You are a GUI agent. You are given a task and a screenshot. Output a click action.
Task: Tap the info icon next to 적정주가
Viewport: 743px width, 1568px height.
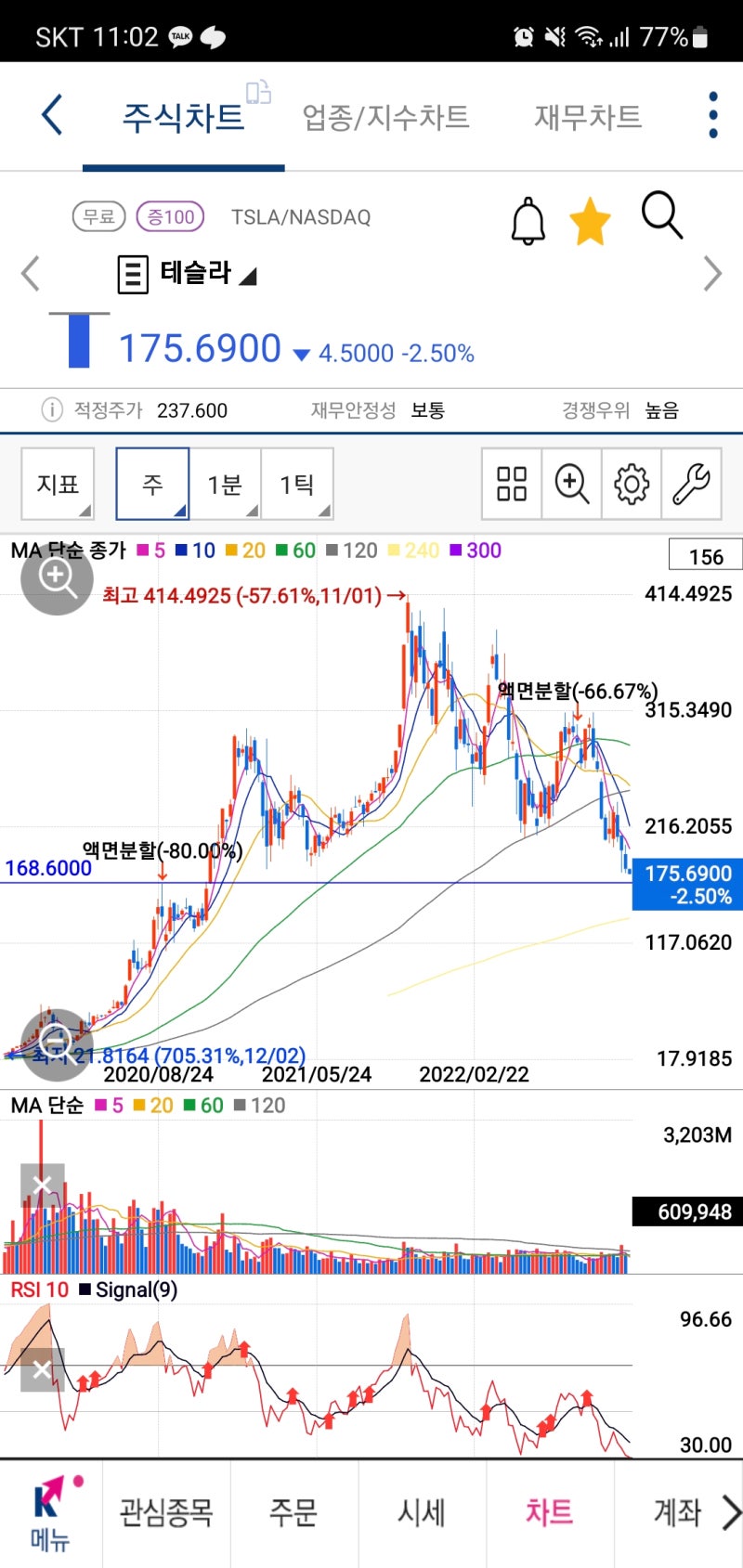pos(52,409)
